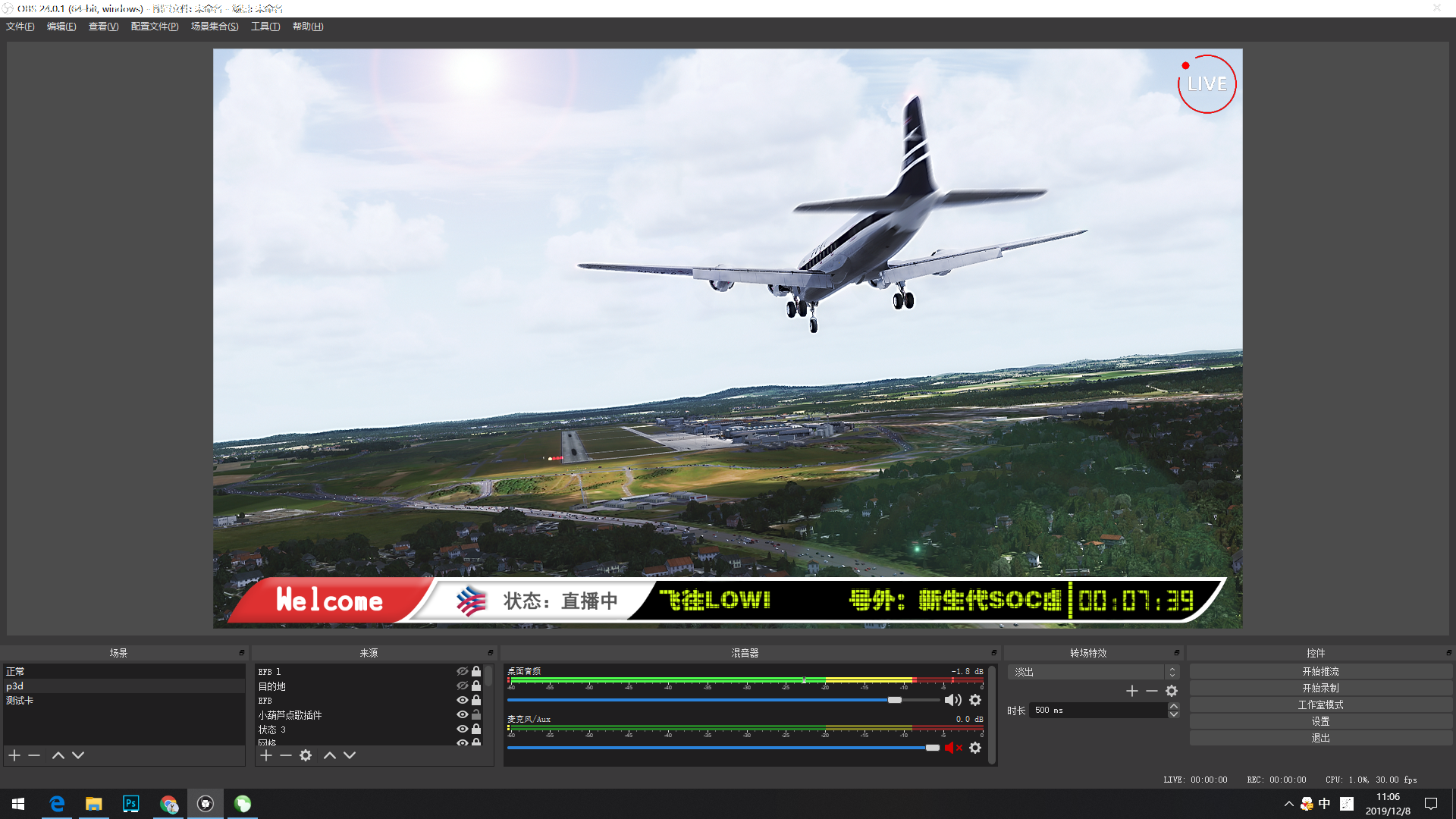
Task: Click the 工作室模式 button
Action: pyautogui.click(x=1320, y=704)
